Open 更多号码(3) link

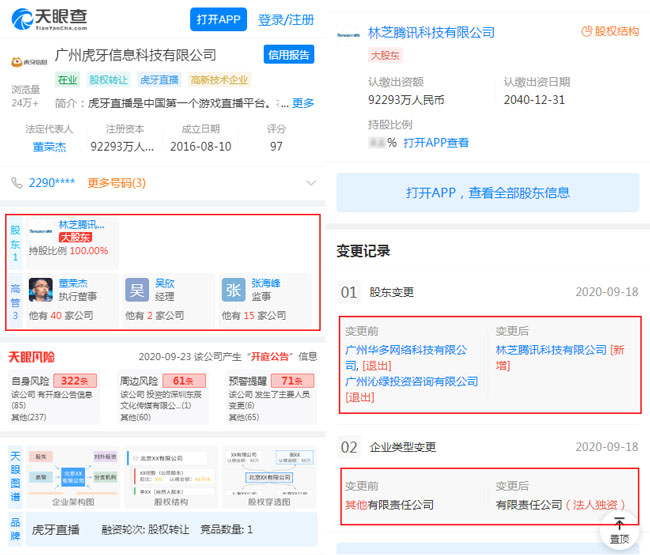pos(116,183)
